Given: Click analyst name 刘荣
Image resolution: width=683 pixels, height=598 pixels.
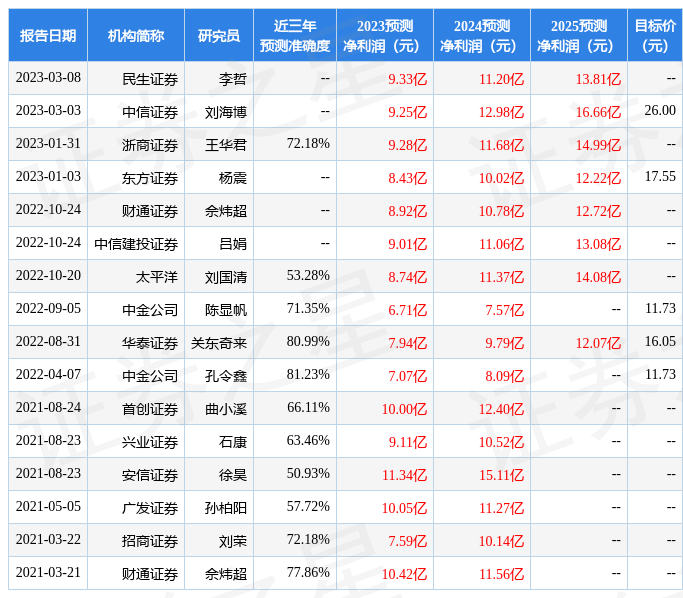Looking at the screenshot, I should pos(233,541).
